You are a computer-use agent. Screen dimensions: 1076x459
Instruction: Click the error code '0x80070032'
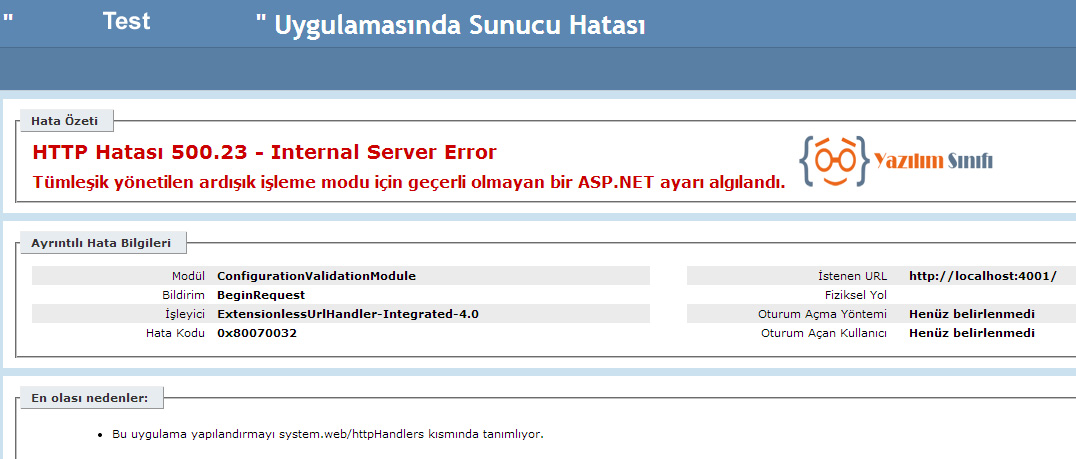[257, 333]
